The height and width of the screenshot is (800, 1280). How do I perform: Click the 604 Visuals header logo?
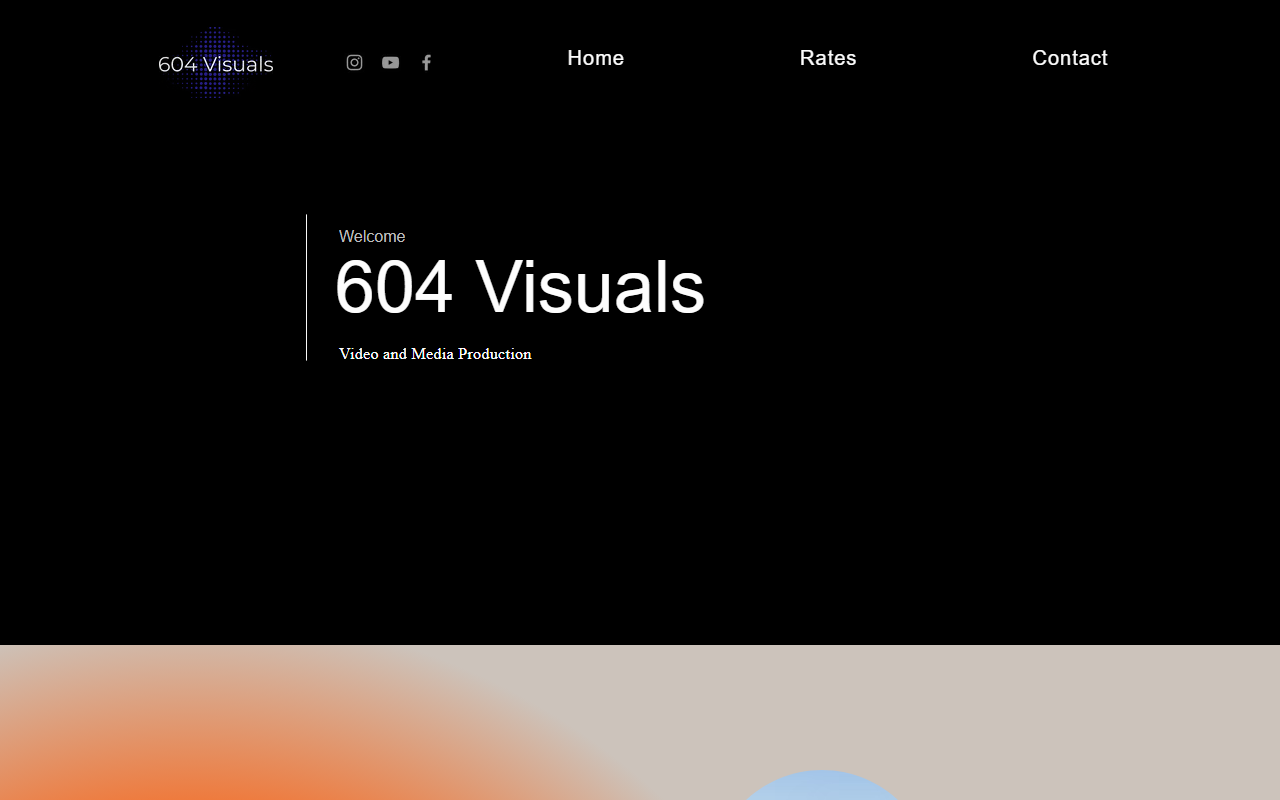[x=216, y=63]
